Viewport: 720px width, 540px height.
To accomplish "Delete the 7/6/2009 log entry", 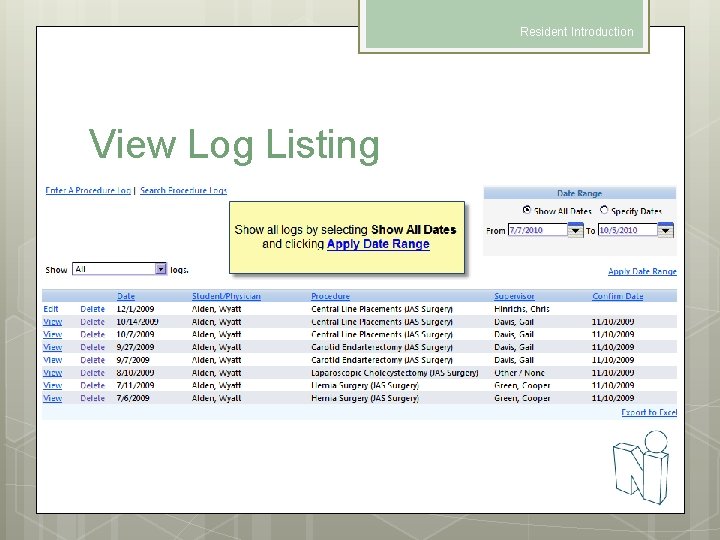I will [x=92, y=398].
